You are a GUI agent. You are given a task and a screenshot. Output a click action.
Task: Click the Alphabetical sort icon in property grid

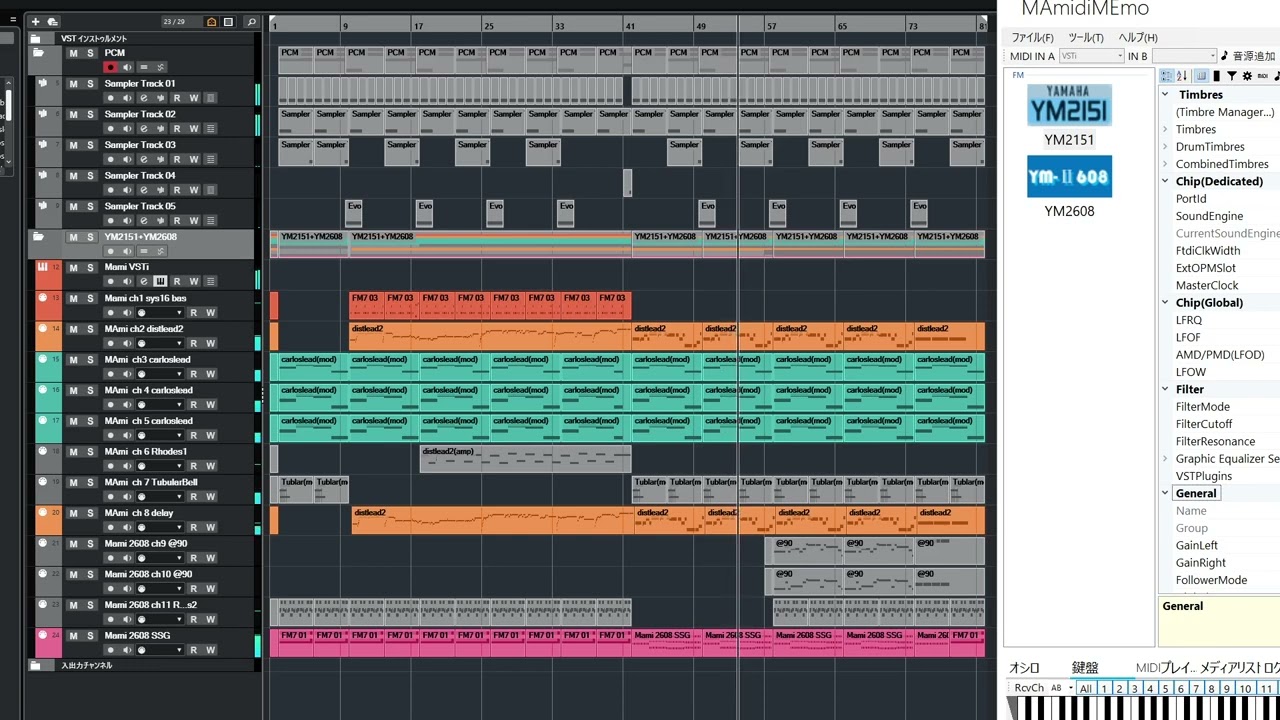pos(1181,76)
